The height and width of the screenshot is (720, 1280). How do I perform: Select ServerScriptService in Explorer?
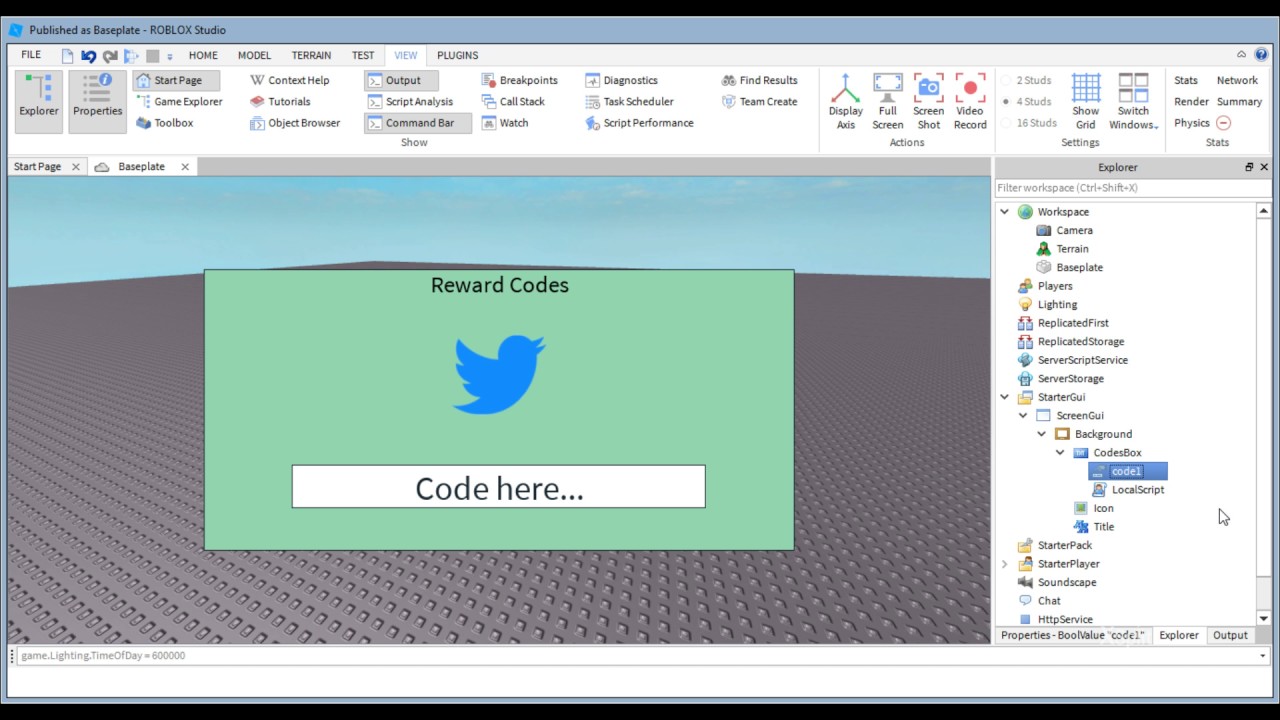[x=1082, y=360]
